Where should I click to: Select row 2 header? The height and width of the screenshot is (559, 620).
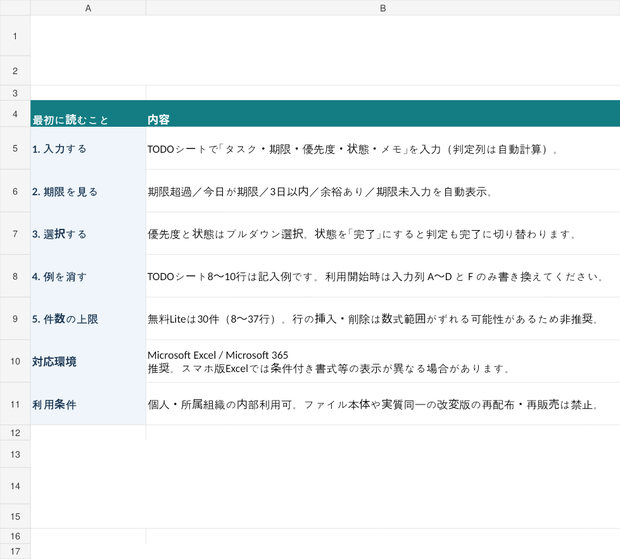pyautogui.click(x=15, y=71)
